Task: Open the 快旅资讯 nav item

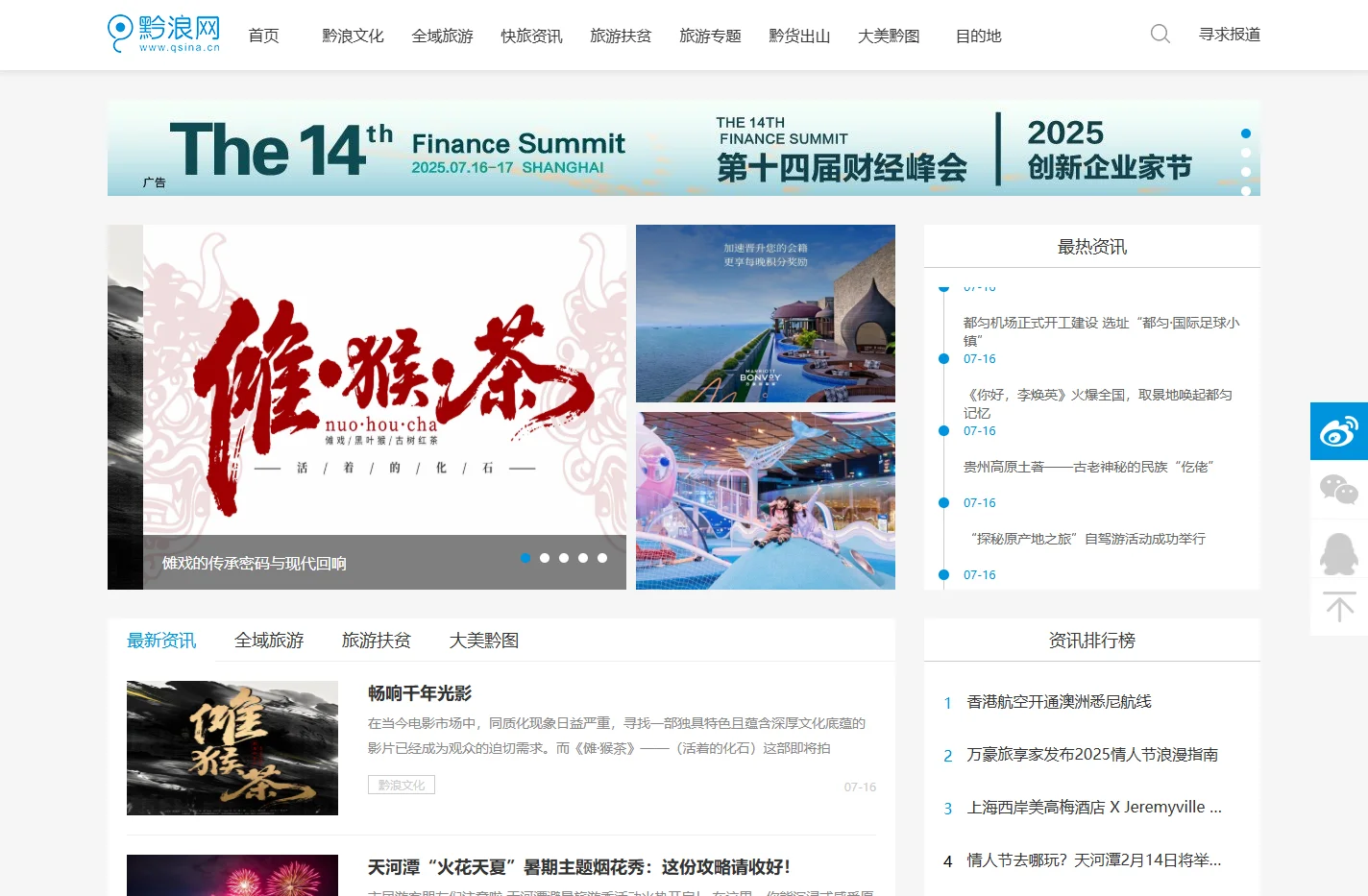Action: 531,36
